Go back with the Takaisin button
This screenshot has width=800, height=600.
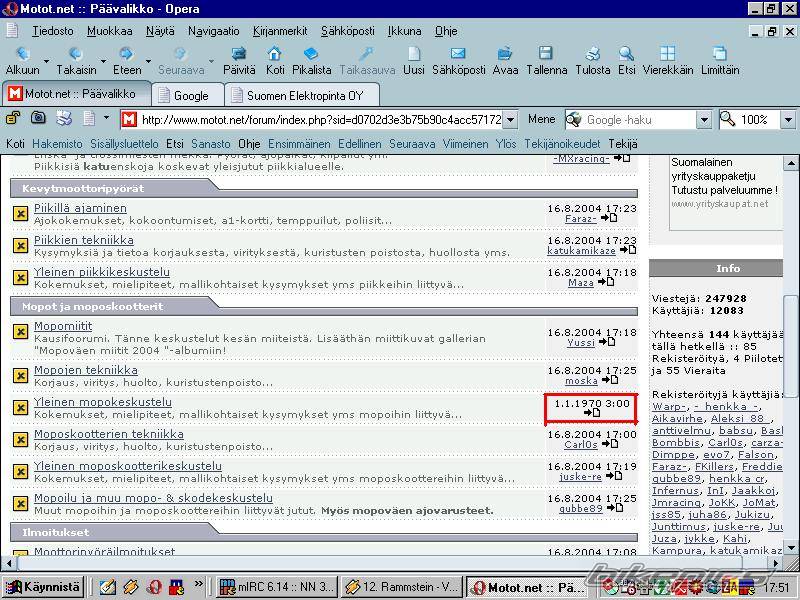[76, 54]
